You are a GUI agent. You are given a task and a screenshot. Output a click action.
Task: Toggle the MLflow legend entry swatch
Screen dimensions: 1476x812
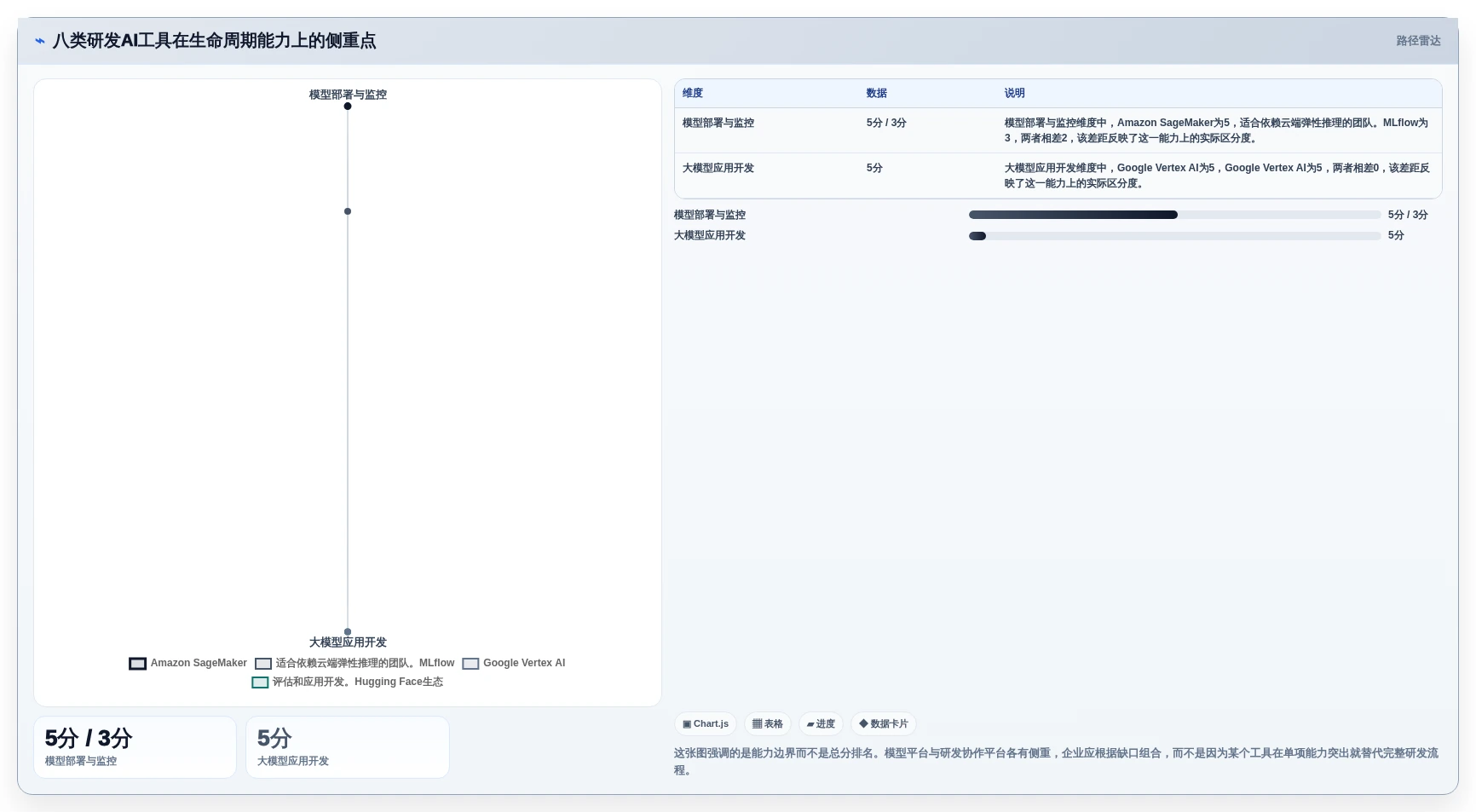pos(263,664)
